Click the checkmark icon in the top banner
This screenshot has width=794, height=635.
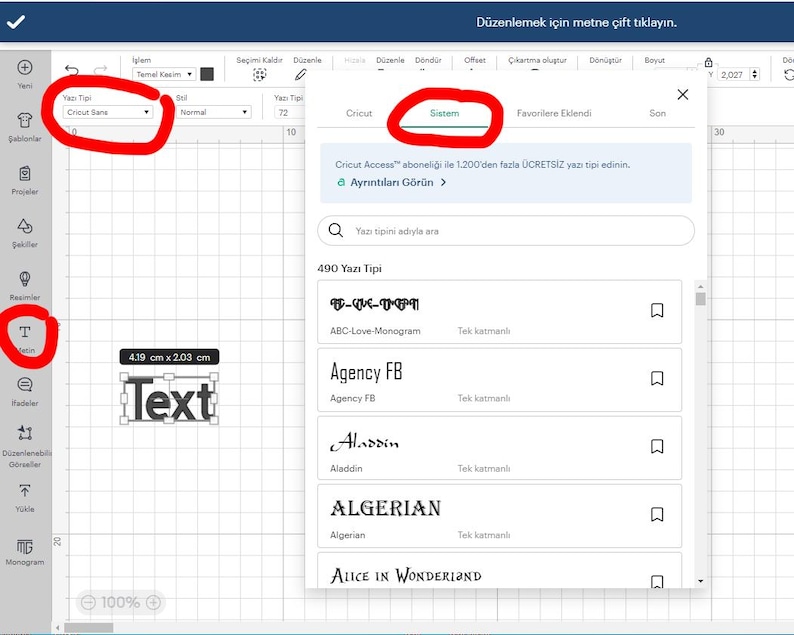pos(16,22)
